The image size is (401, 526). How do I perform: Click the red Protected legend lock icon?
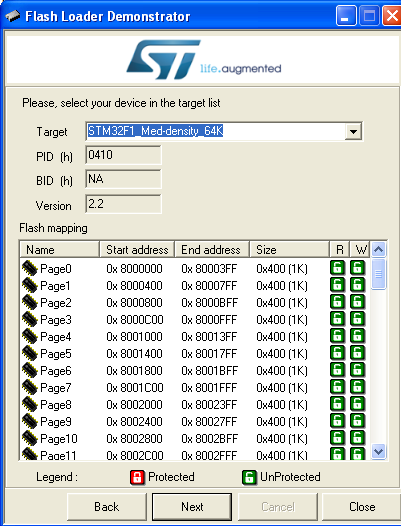click(x=137, y=477)
